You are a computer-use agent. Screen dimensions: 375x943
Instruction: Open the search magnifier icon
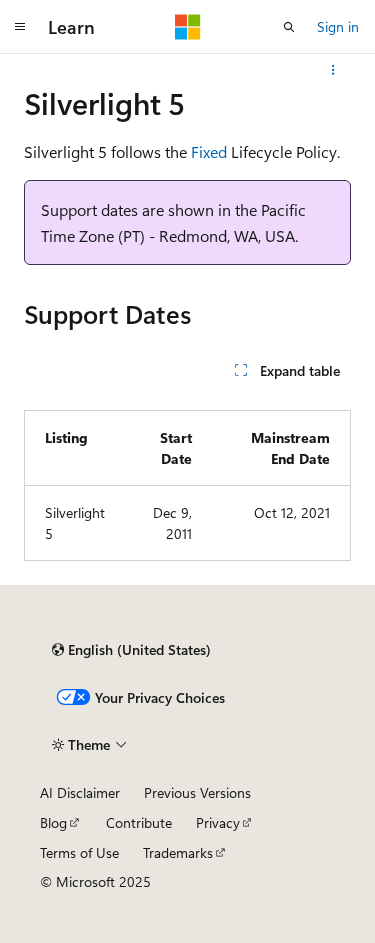point(289,27)
